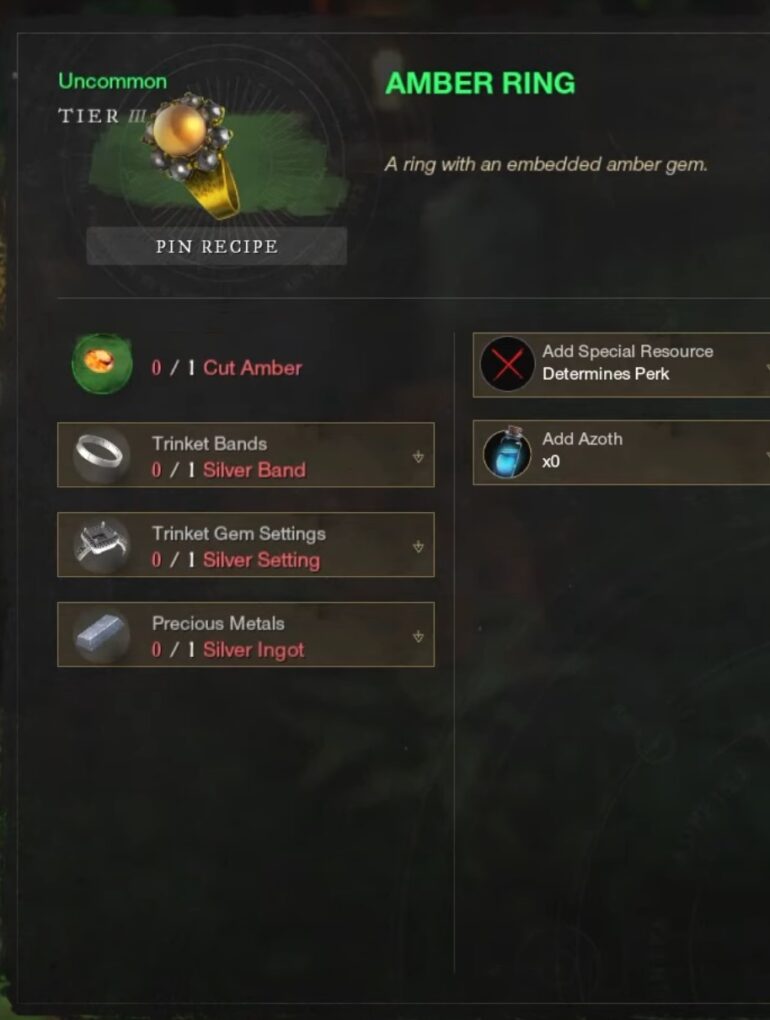
Task: Select the Silver Setting ingredient label
Action: (261, 560)
